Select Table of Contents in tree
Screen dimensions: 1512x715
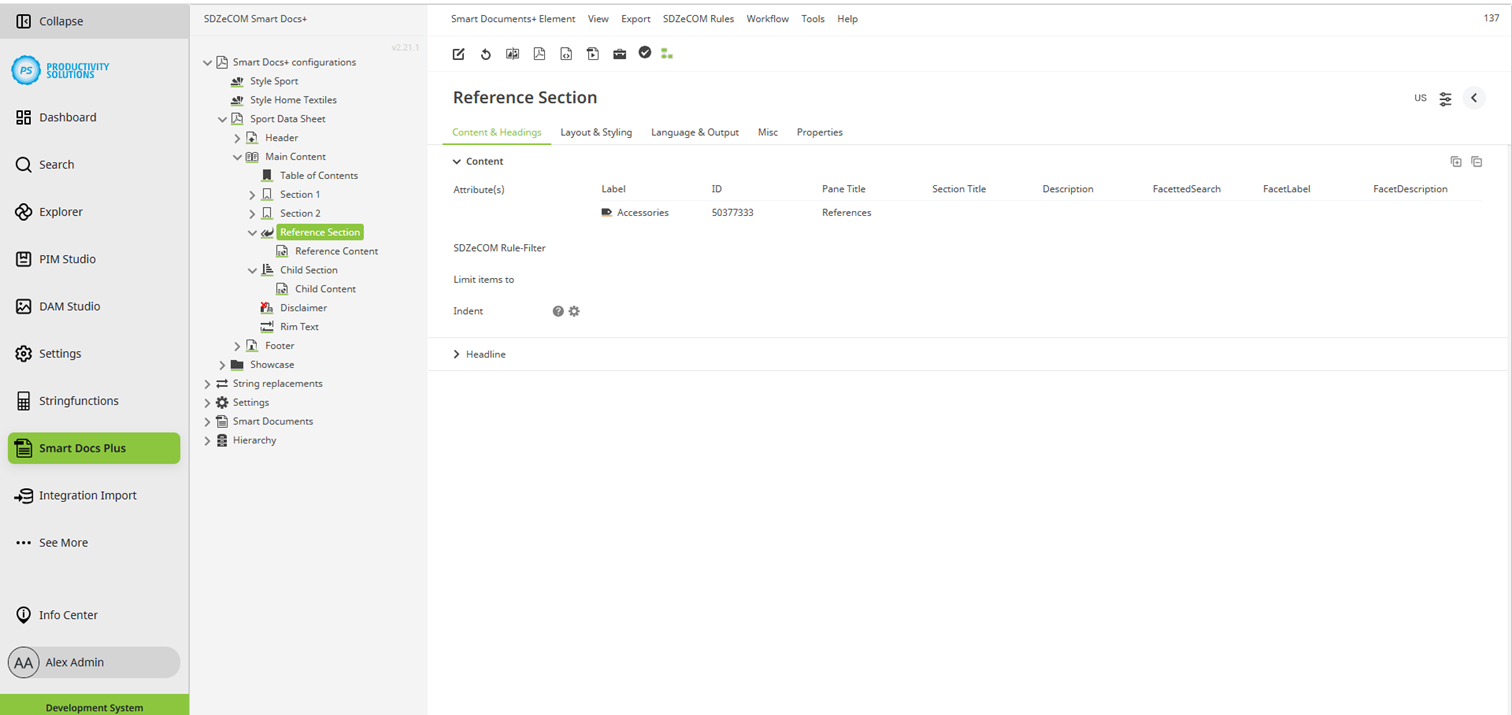point(319,176)
